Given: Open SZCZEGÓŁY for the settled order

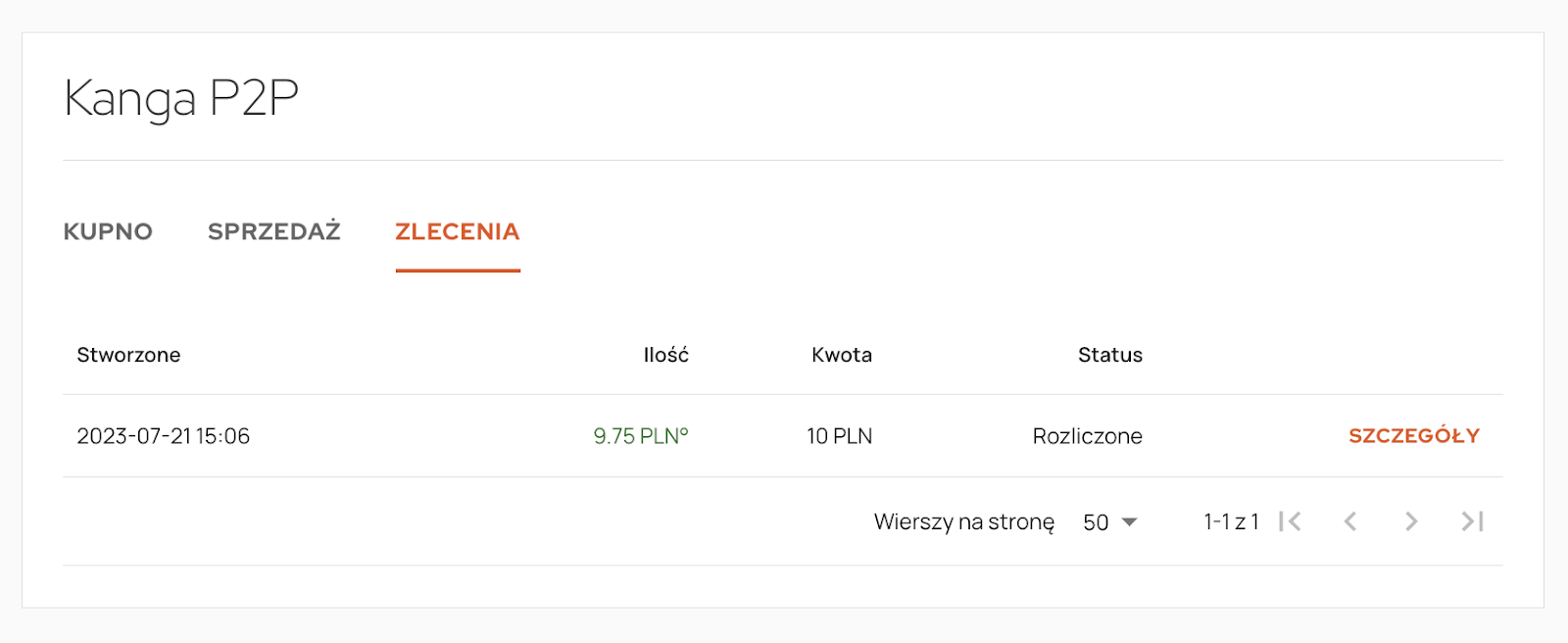Looking at the screenshot, I should [1413, 436].
